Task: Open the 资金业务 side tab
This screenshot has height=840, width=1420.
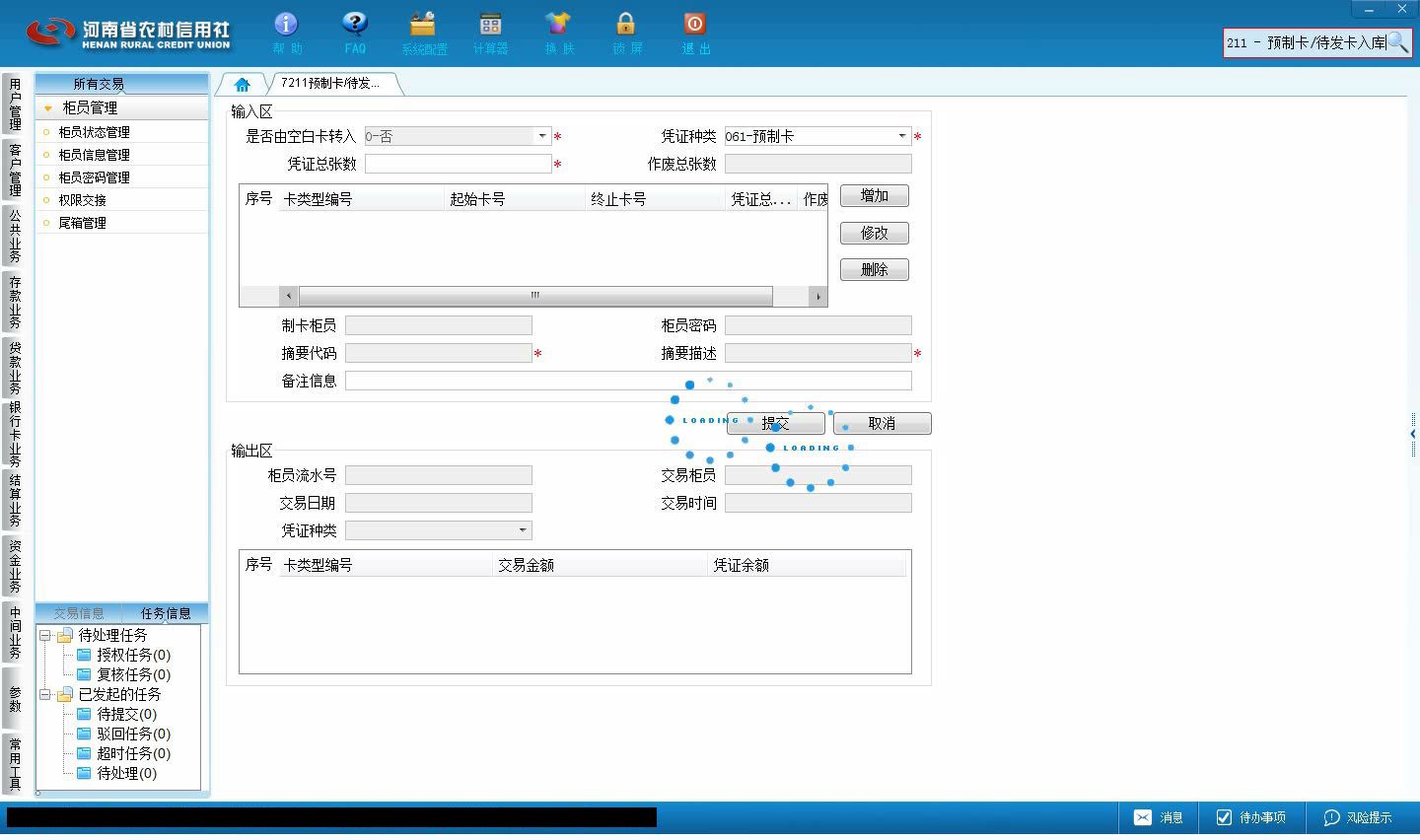Action: point(14,566)
